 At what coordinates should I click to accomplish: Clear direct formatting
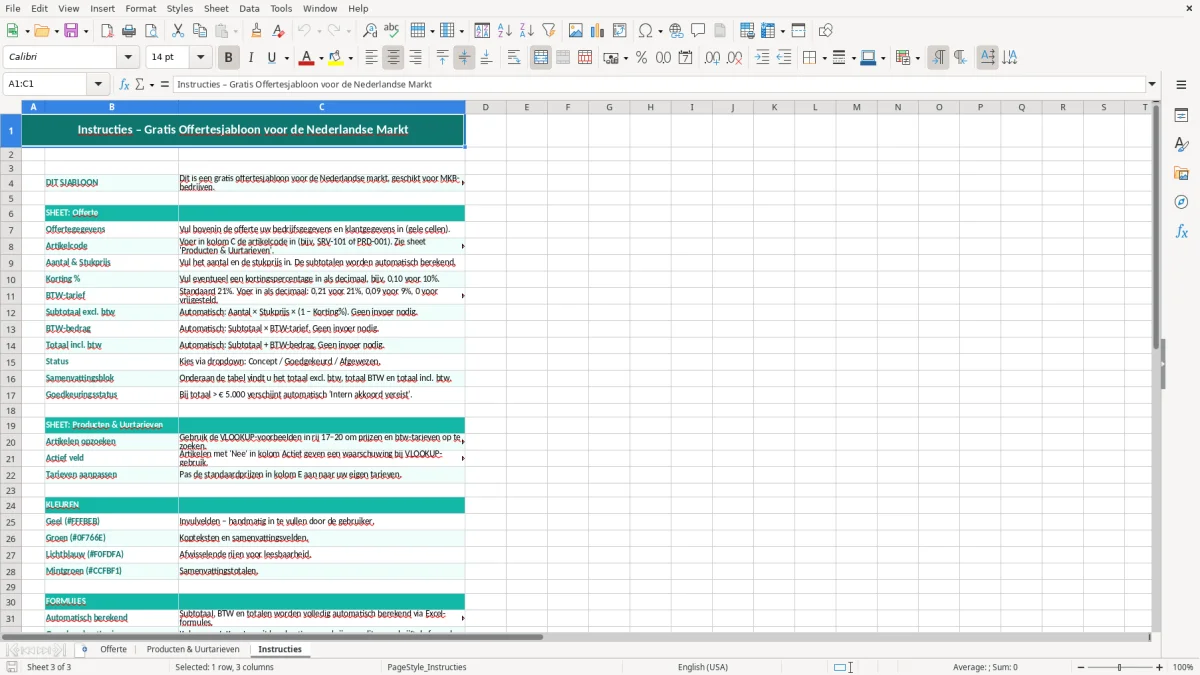point(278,31)
